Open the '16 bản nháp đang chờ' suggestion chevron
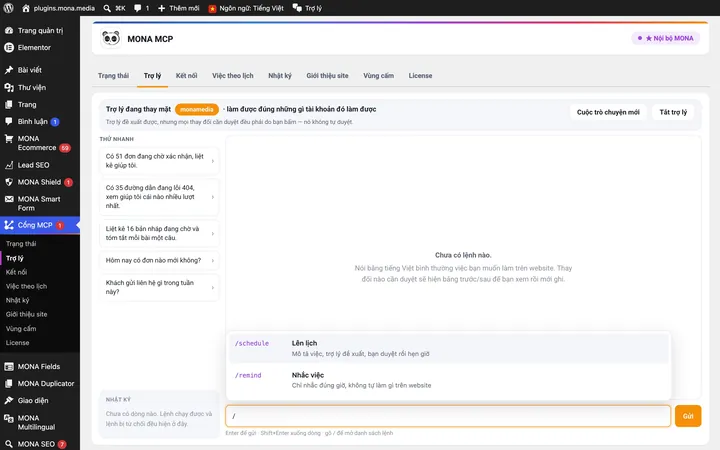Viewport: 720px width, 450px height. coord(213,234)
